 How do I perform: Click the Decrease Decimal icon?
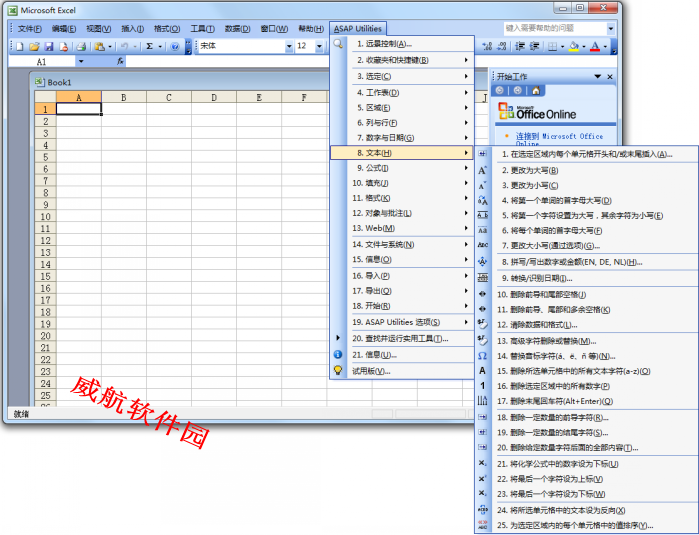point(502,46)
